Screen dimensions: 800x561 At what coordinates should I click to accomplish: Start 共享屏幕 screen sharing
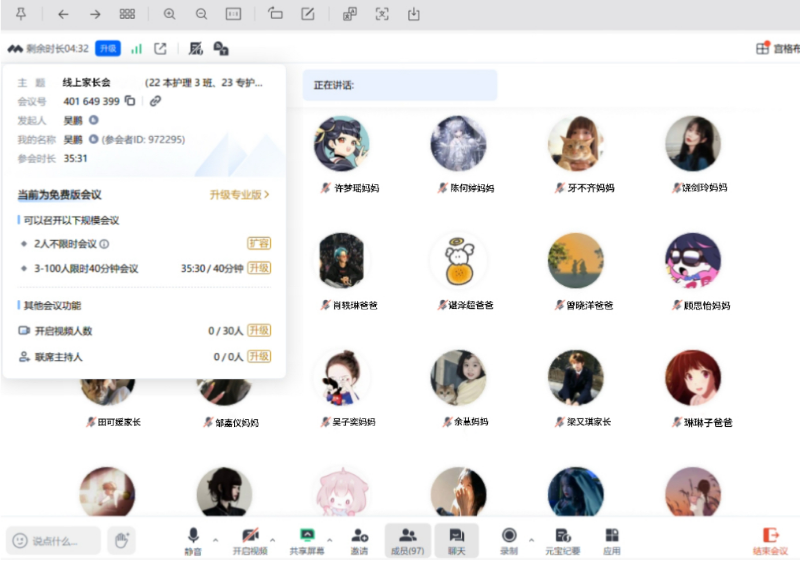tap(307, 541)
